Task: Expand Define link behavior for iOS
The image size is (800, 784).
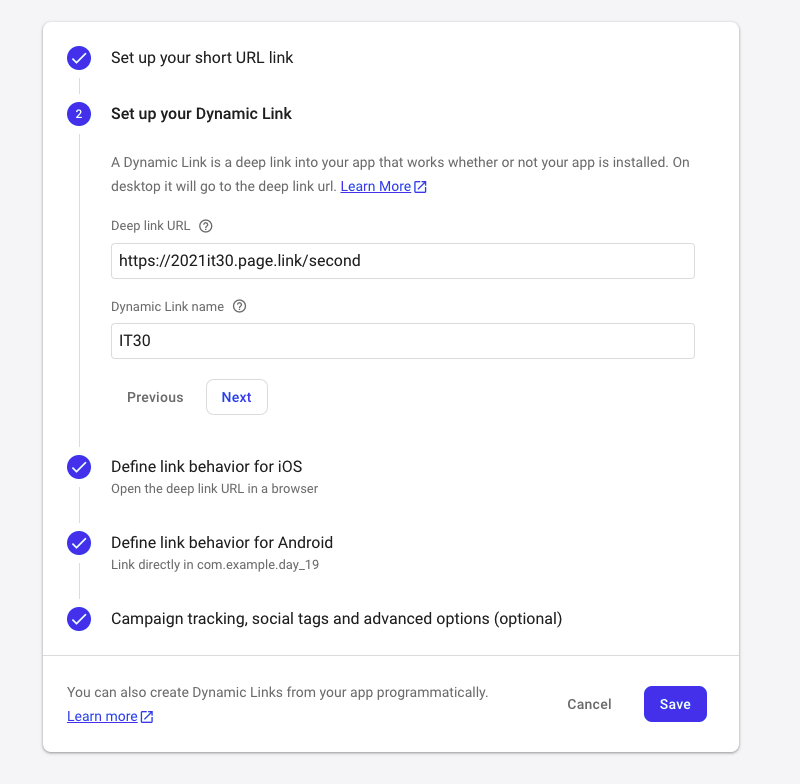Action: [x=206, y=467]
